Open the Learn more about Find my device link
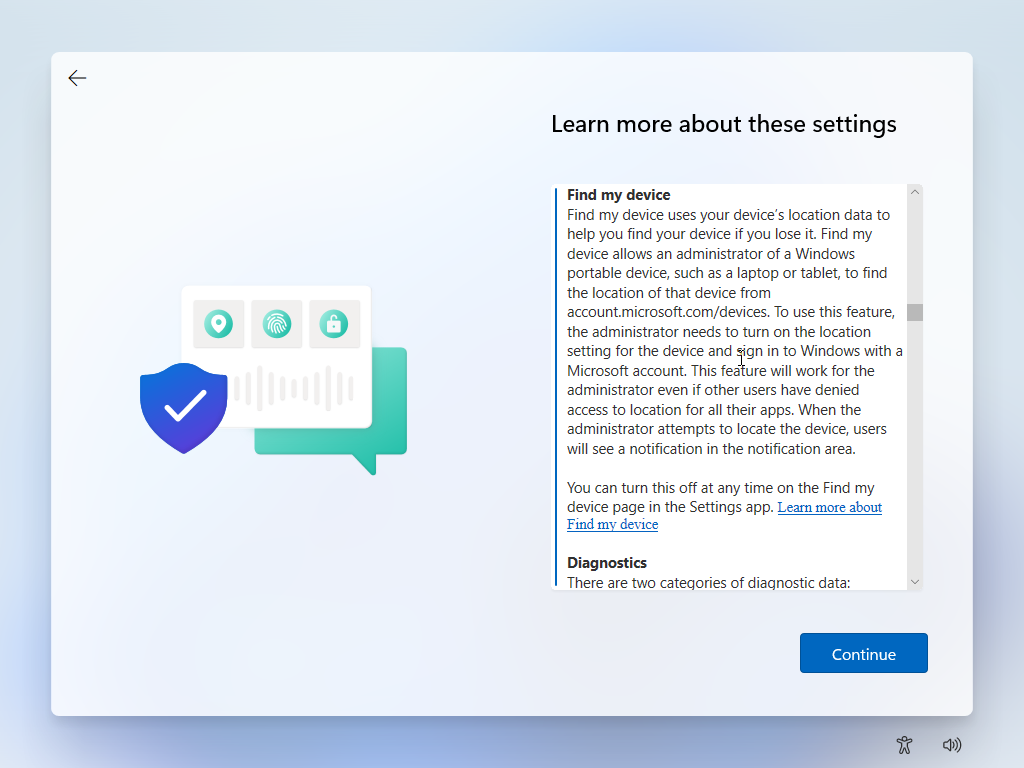Screen dimensions: 1024x768 (829, 508)
